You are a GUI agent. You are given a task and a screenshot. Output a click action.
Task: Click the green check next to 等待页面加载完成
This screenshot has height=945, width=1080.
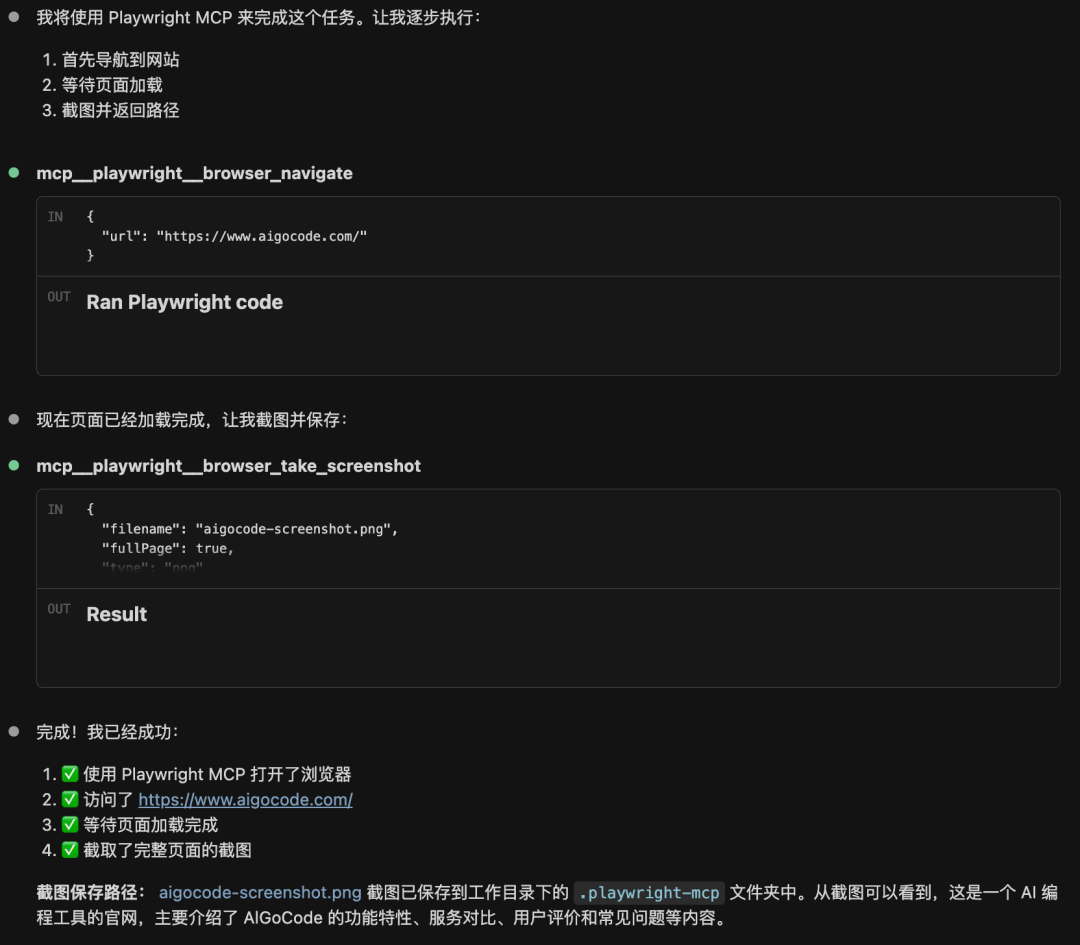(x=70, y=824)
